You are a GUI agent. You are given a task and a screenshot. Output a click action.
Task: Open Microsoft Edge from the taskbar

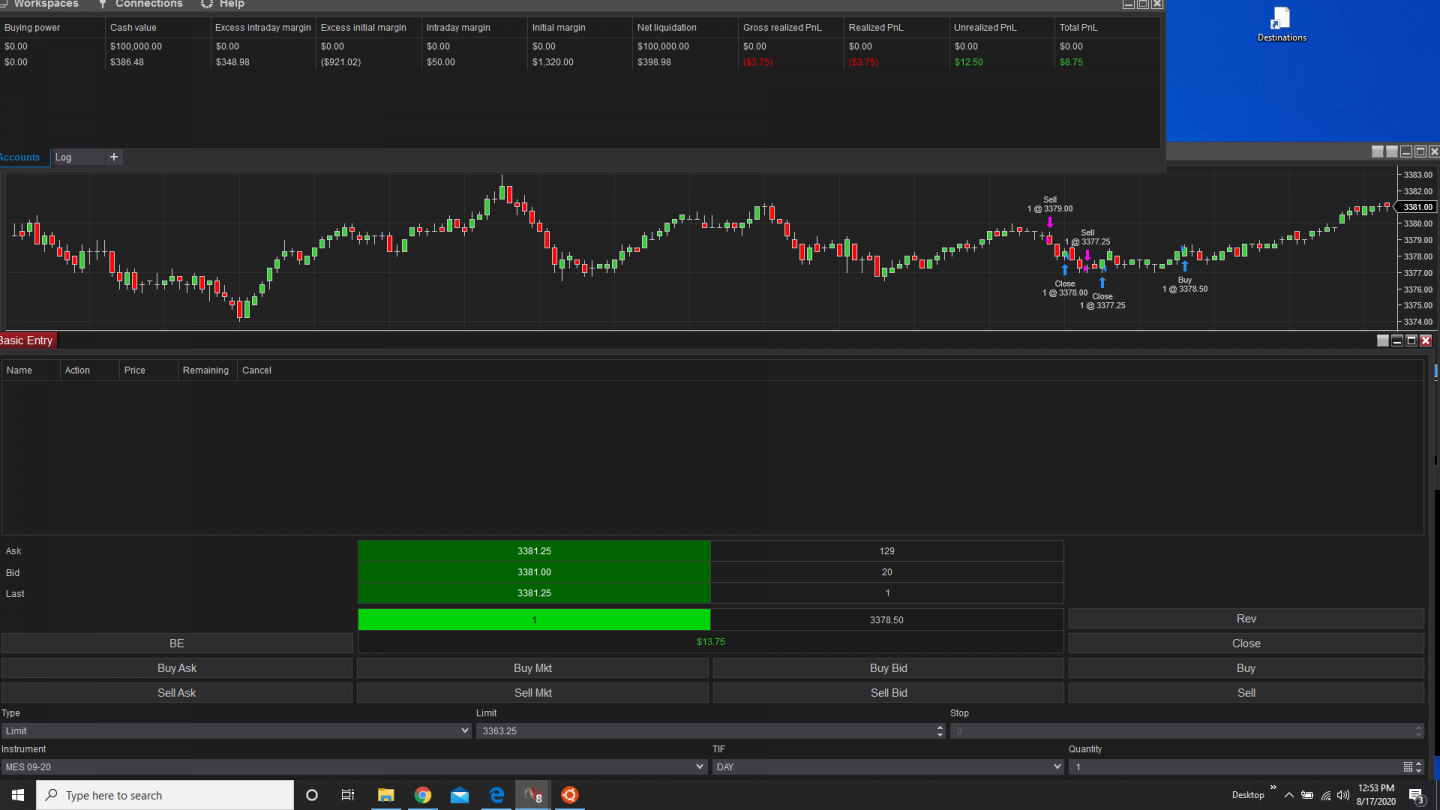click(x=496, y=795)
